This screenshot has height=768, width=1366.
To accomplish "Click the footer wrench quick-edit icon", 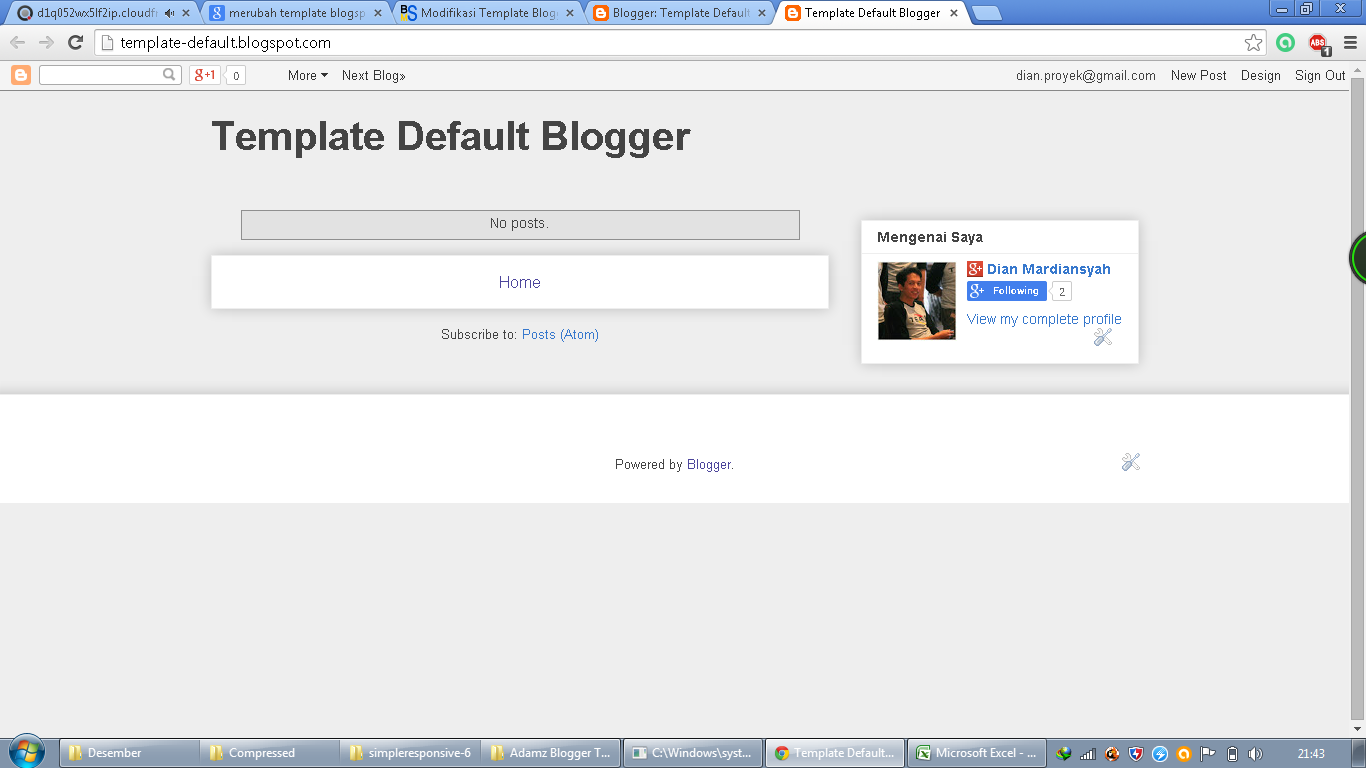I will (1130, 462).
